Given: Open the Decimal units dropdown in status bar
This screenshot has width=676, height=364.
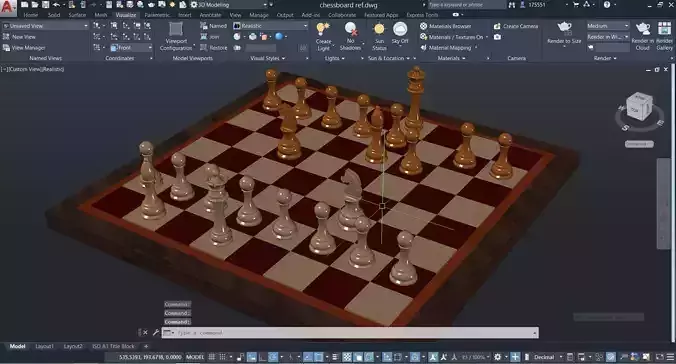Looking at the screenshot, I should [548, 357].
